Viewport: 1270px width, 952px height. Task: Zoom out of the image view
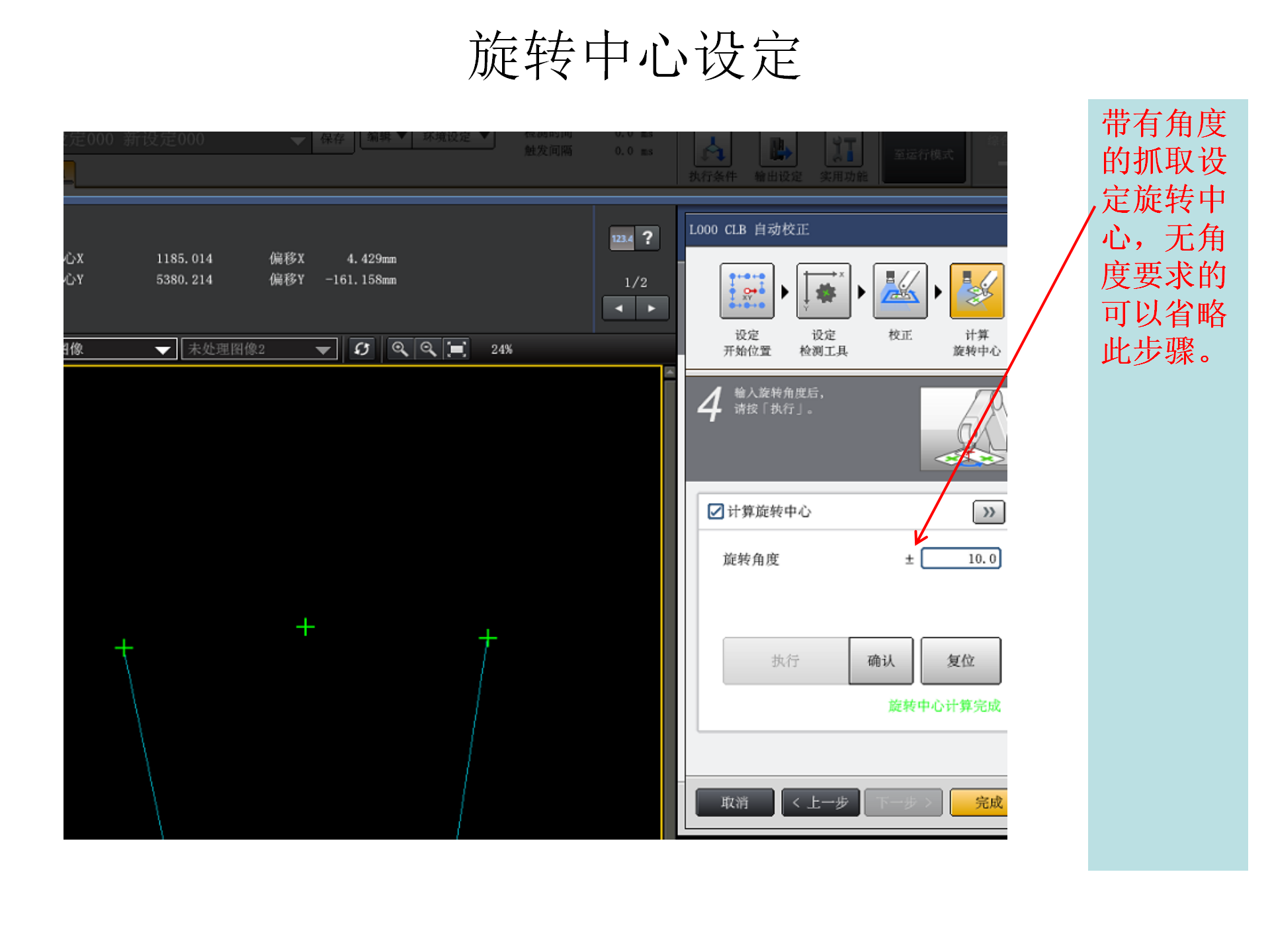(x=428, y=349)
